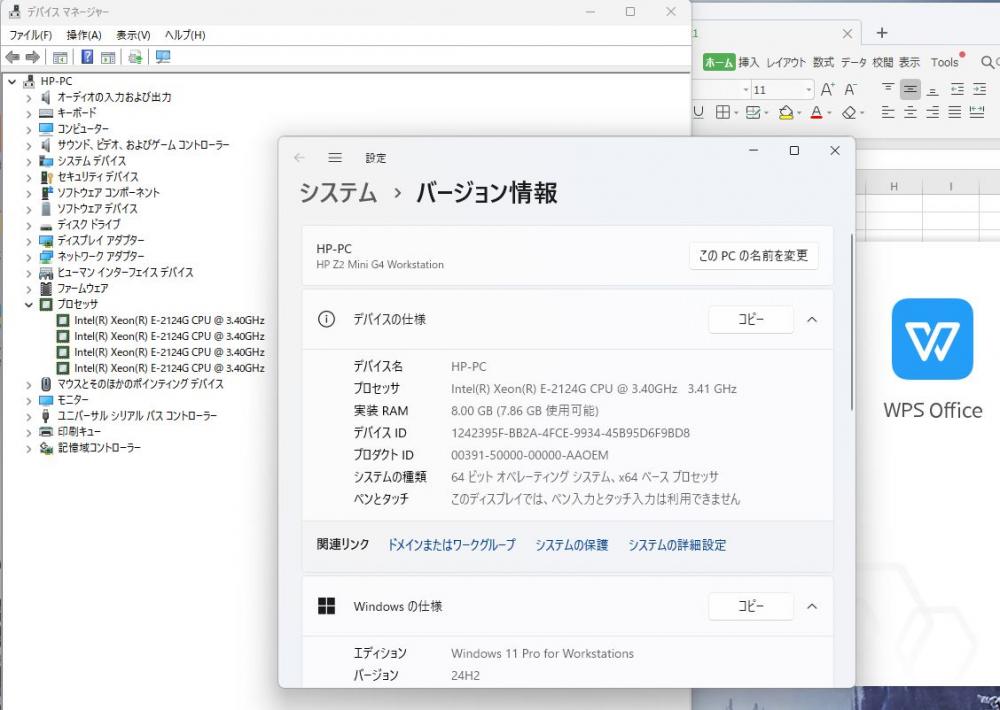Close the WPS document tab with X
Image resolution: width=1000 pixels, height=710 pixels.
848,34
